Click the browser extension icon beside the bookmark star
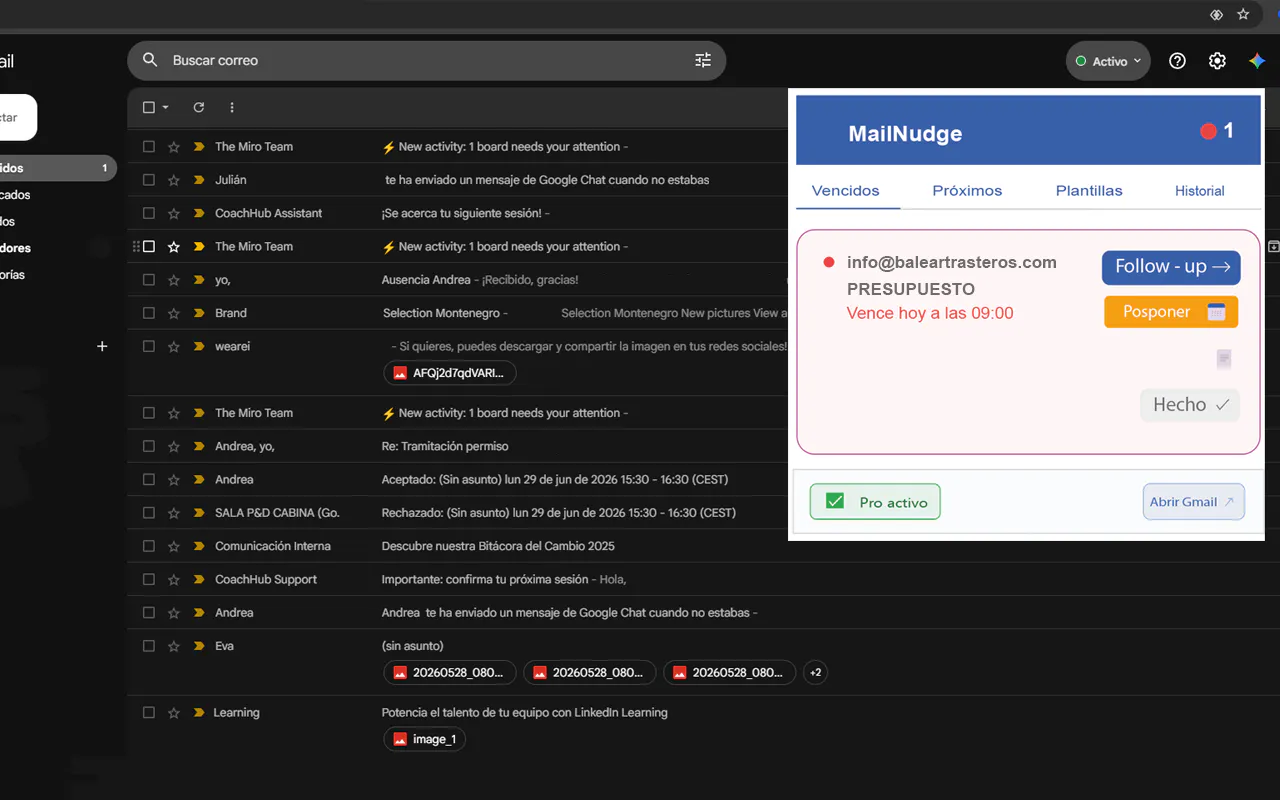 tap(1217, 14)
